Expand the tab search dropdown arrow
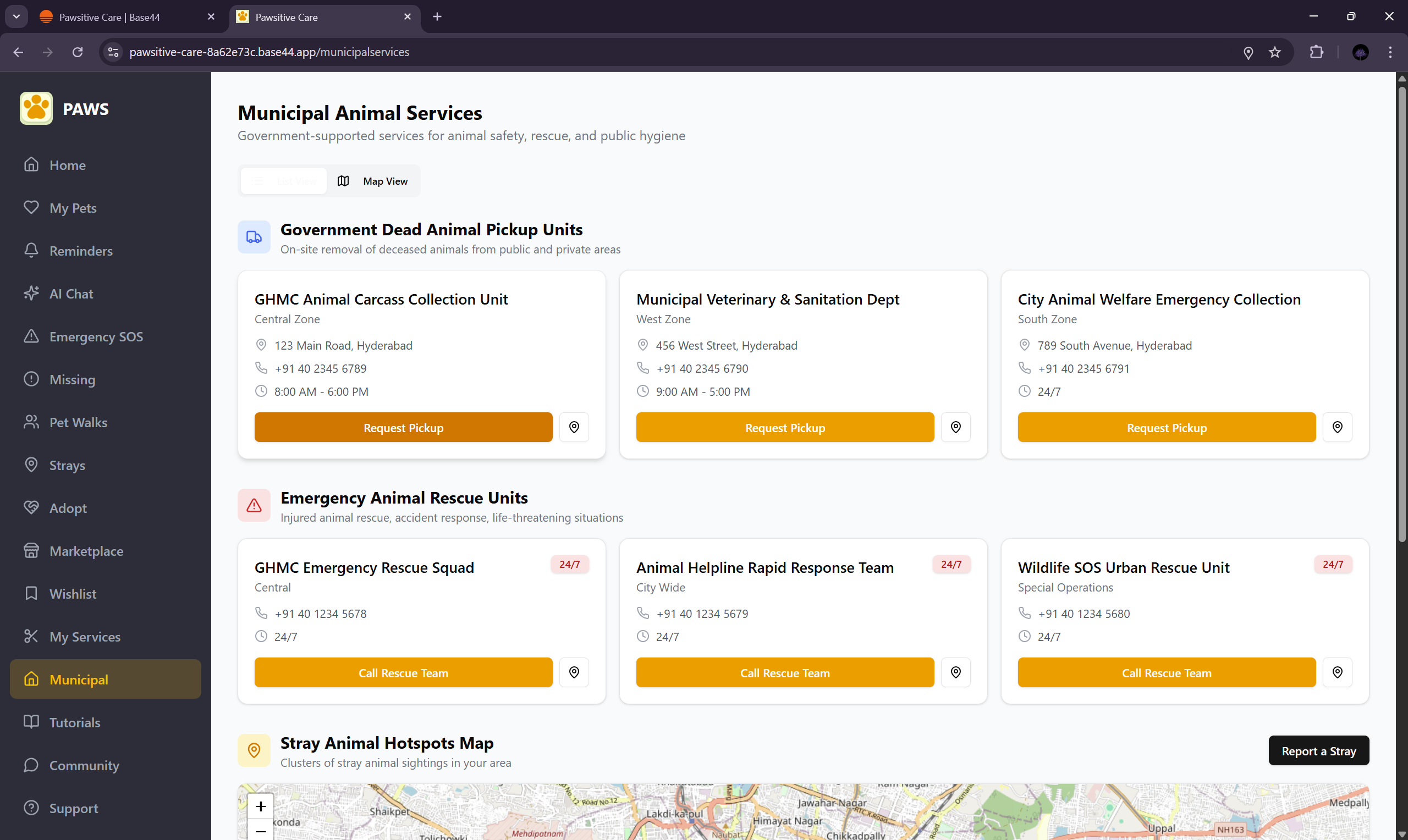Screen dimensions: 1408x840 (x=16, y=16)
